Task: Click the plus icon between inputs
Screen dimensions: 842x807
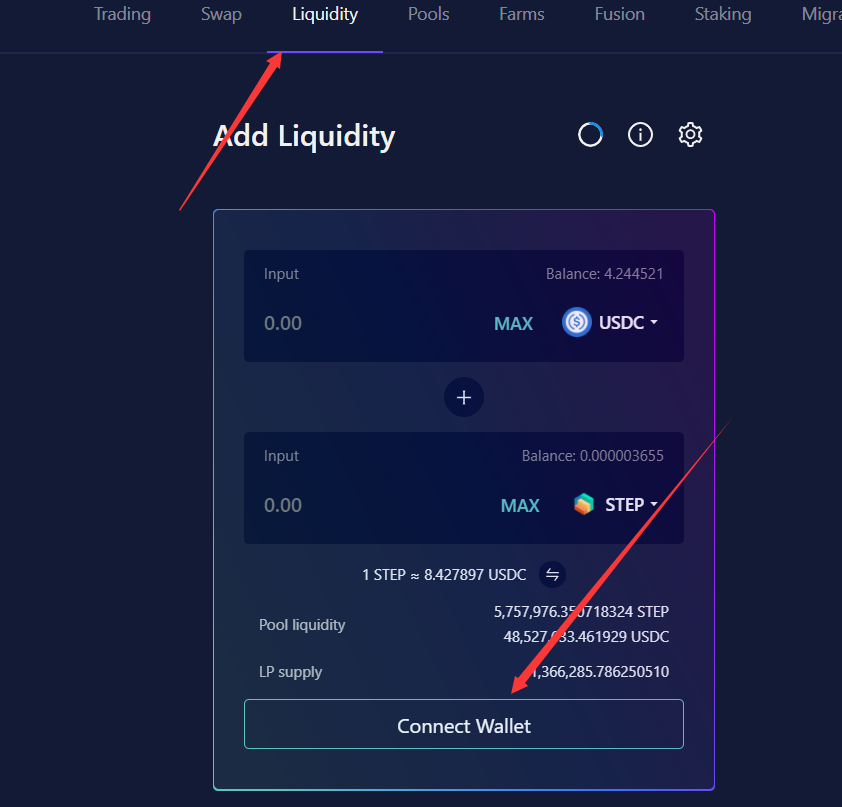Action: (464, 397)
